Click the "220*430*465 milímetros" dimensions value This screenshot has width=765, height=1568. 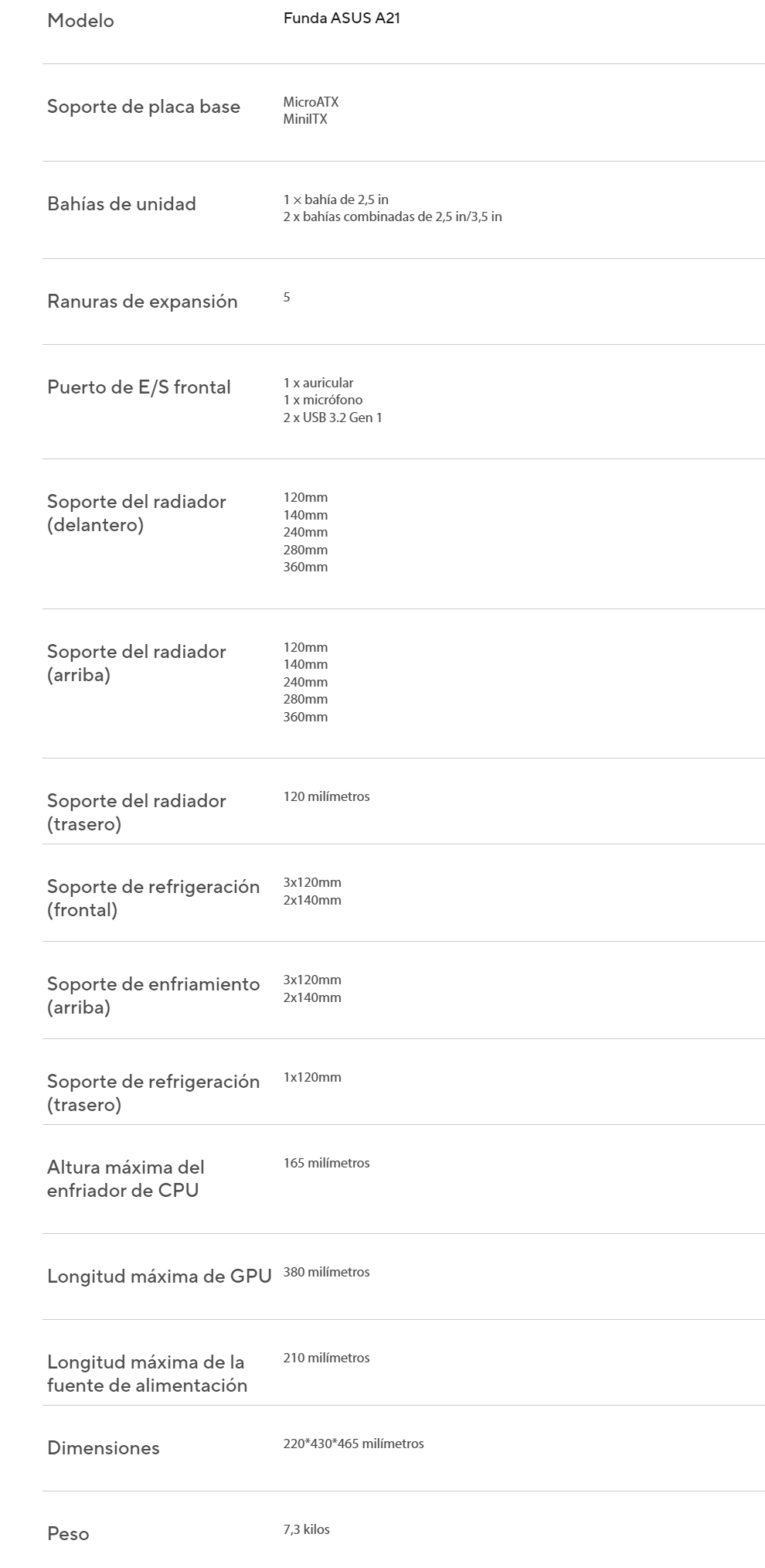(353, 1444)
